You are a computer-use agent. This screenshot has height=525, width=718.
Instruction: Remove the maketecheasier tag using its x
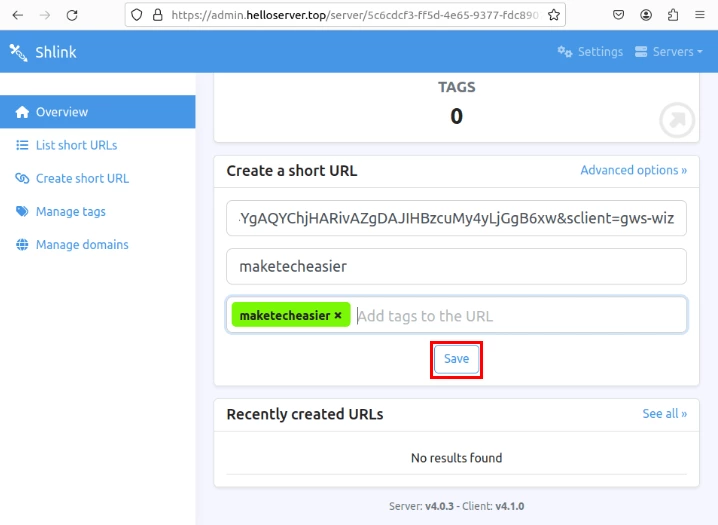tap(338, 315)
